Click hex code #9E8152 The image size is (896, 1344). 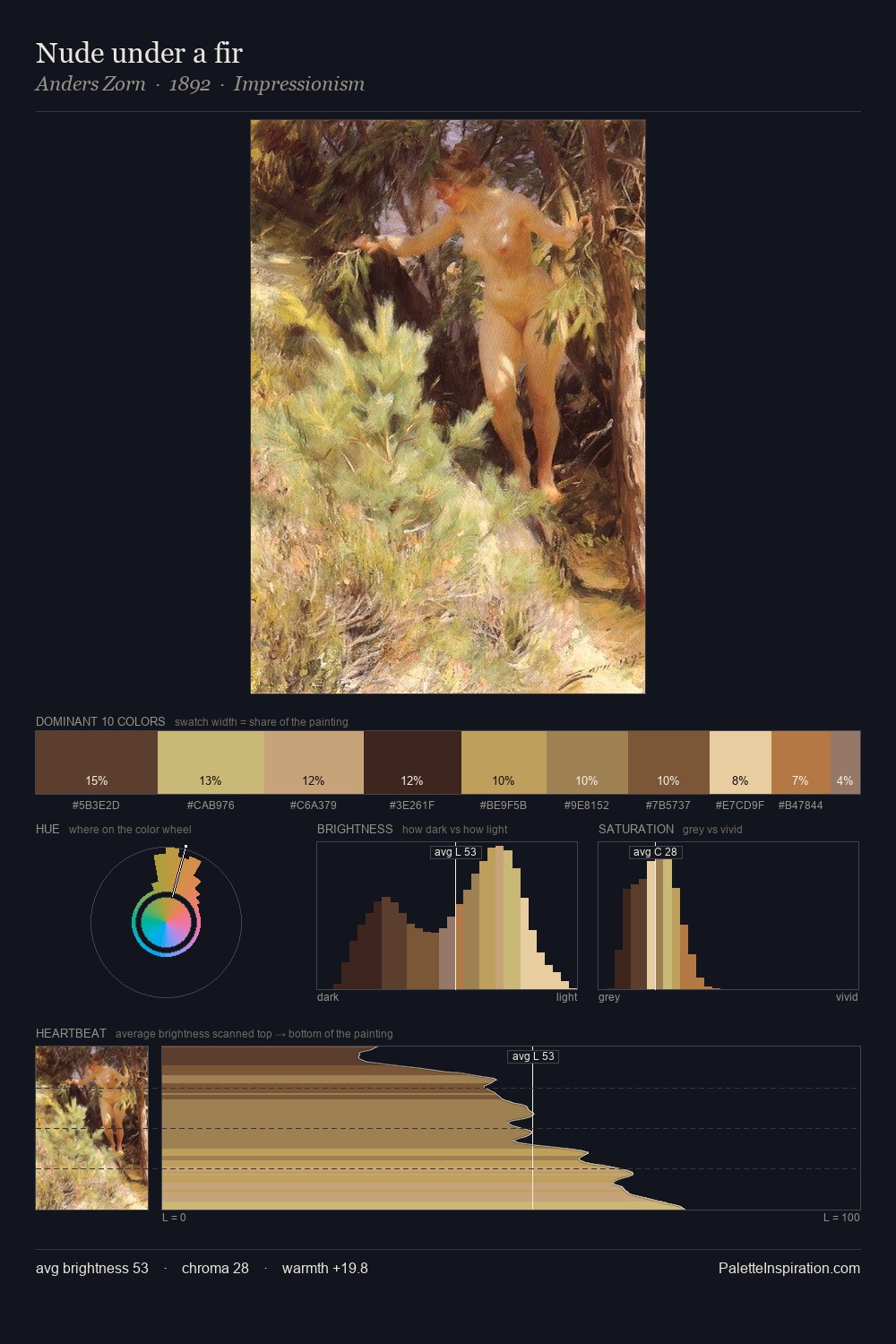click(x=587, y=806)
